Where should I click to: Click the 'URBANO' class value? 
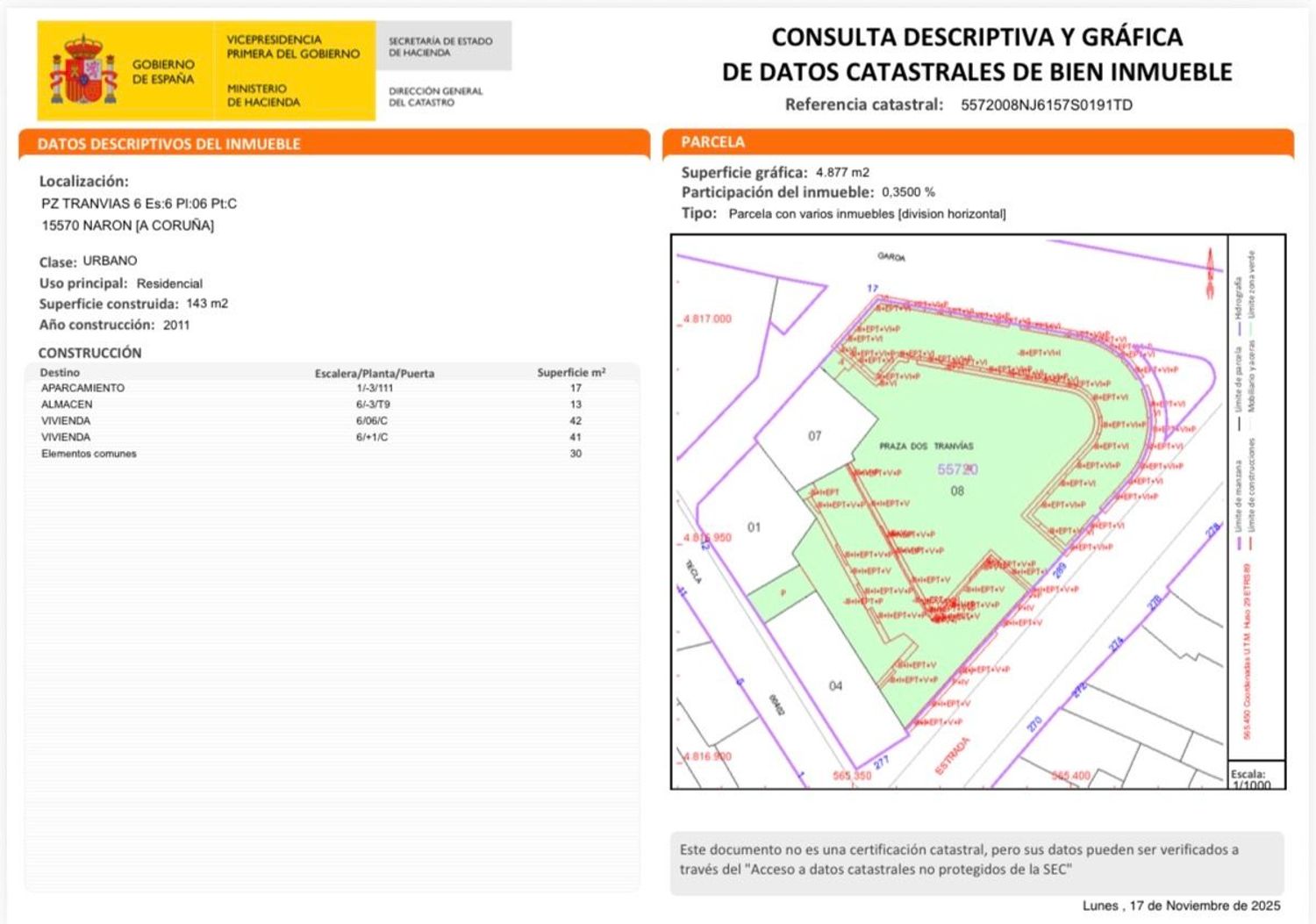pos(110,261)
